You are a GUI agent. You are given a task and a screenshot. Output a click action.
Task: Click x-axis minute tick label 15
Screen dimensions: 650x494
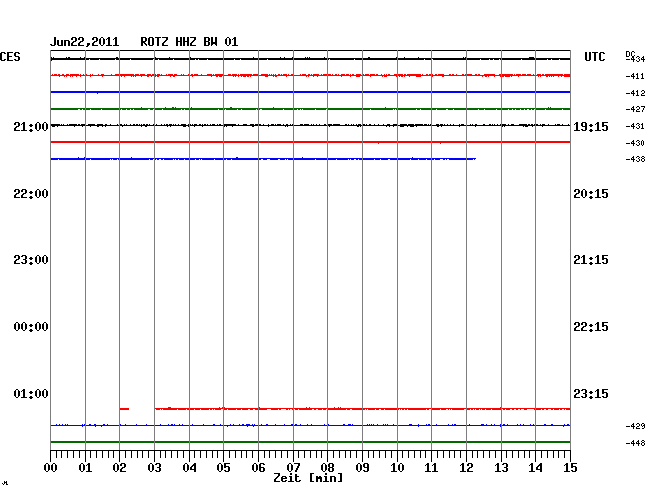click(570, 468)
